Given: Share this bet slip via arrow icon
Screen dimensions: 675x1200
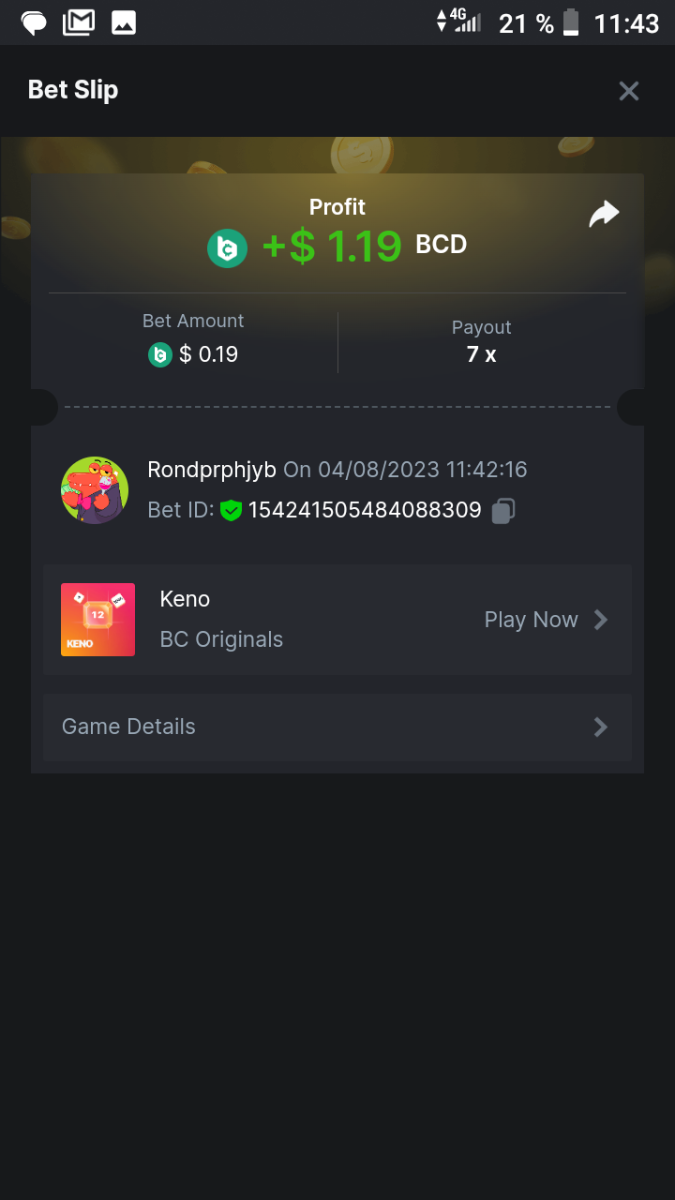Looking at the screenshot, I should click(604, 214).
